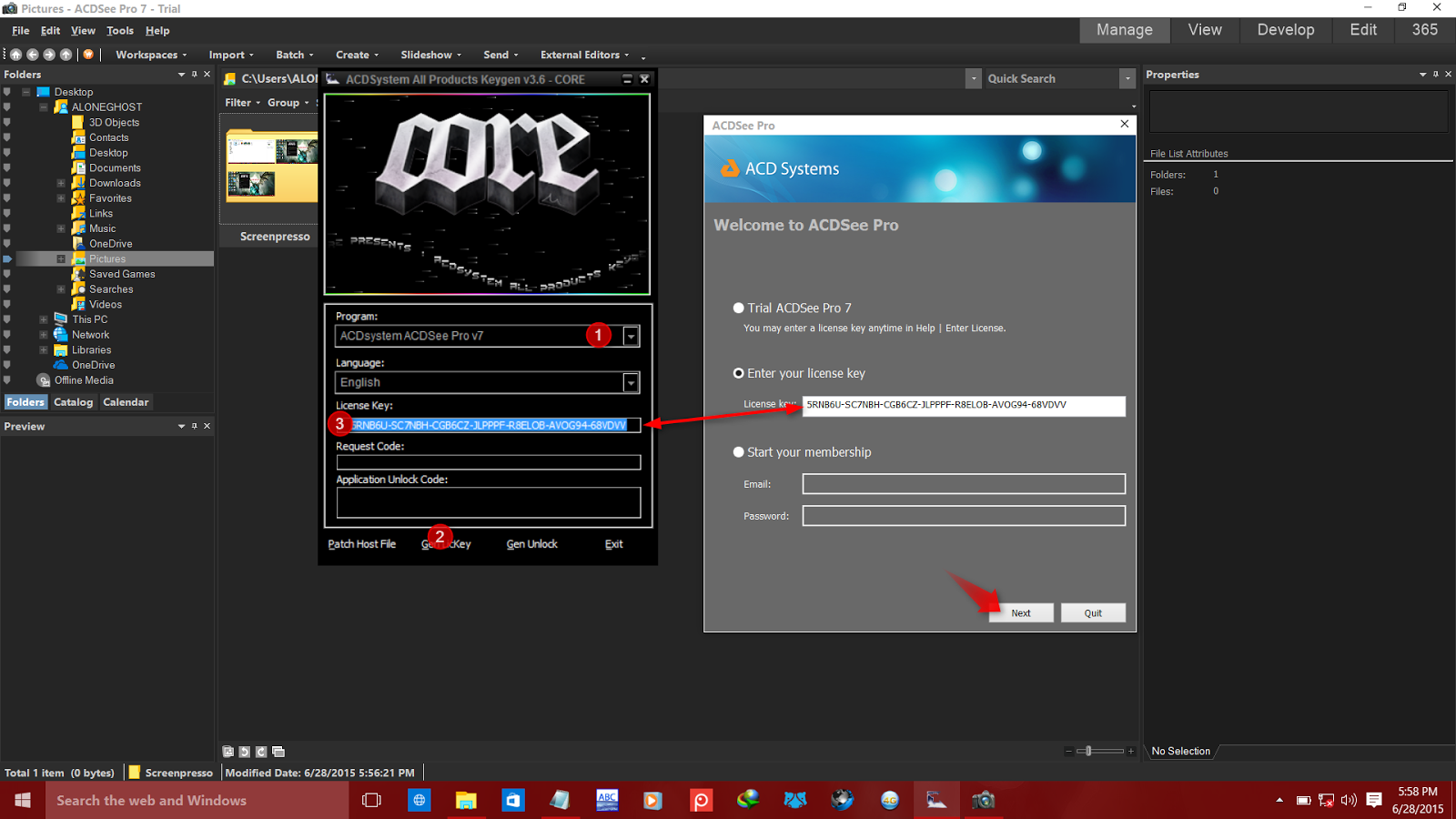Toggle Easy-Select marker beside Documents row

click(x=7, y=168)
